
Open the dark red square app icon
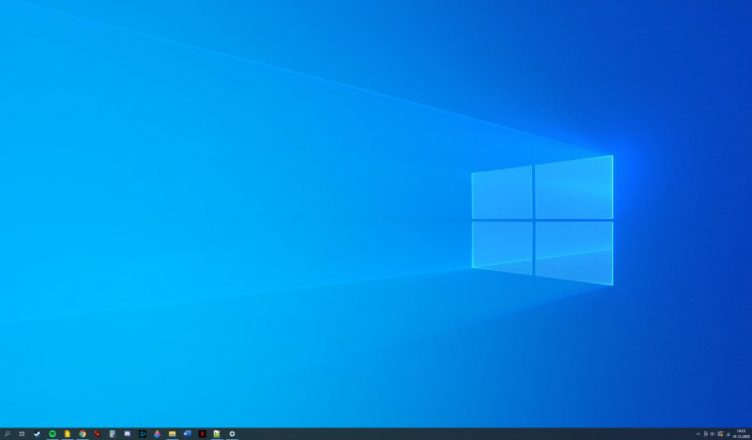pyautogui.click(x=202, y=434)
